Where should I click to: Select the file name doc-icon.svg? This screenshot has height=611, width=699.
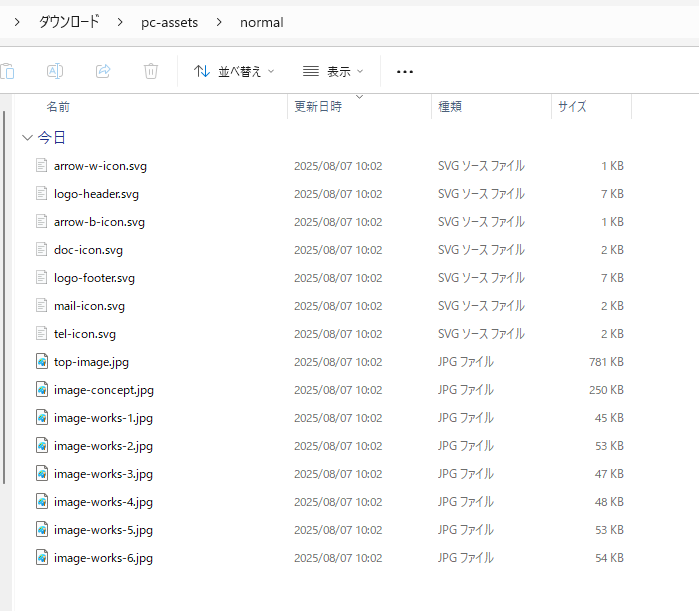[x=88, y=250]
